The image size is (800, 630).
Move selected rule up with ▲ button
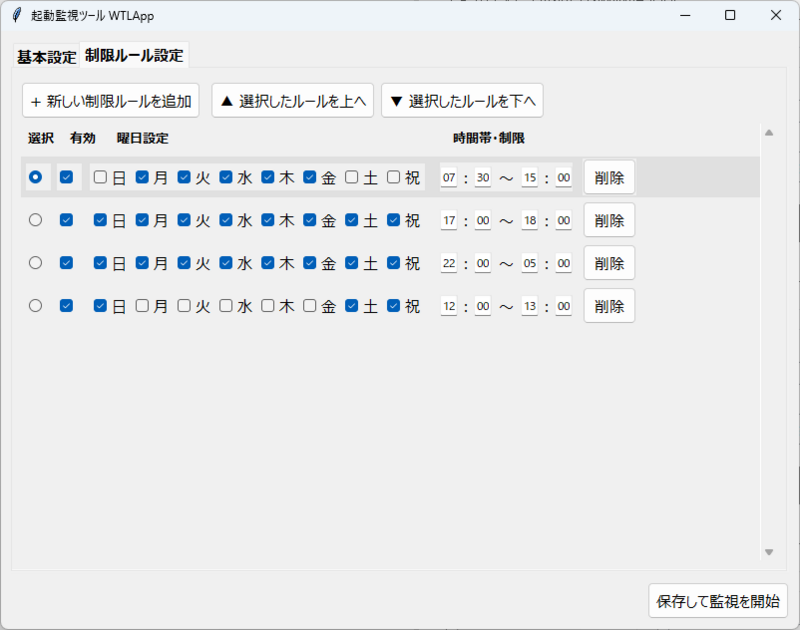tap(292, 101)
